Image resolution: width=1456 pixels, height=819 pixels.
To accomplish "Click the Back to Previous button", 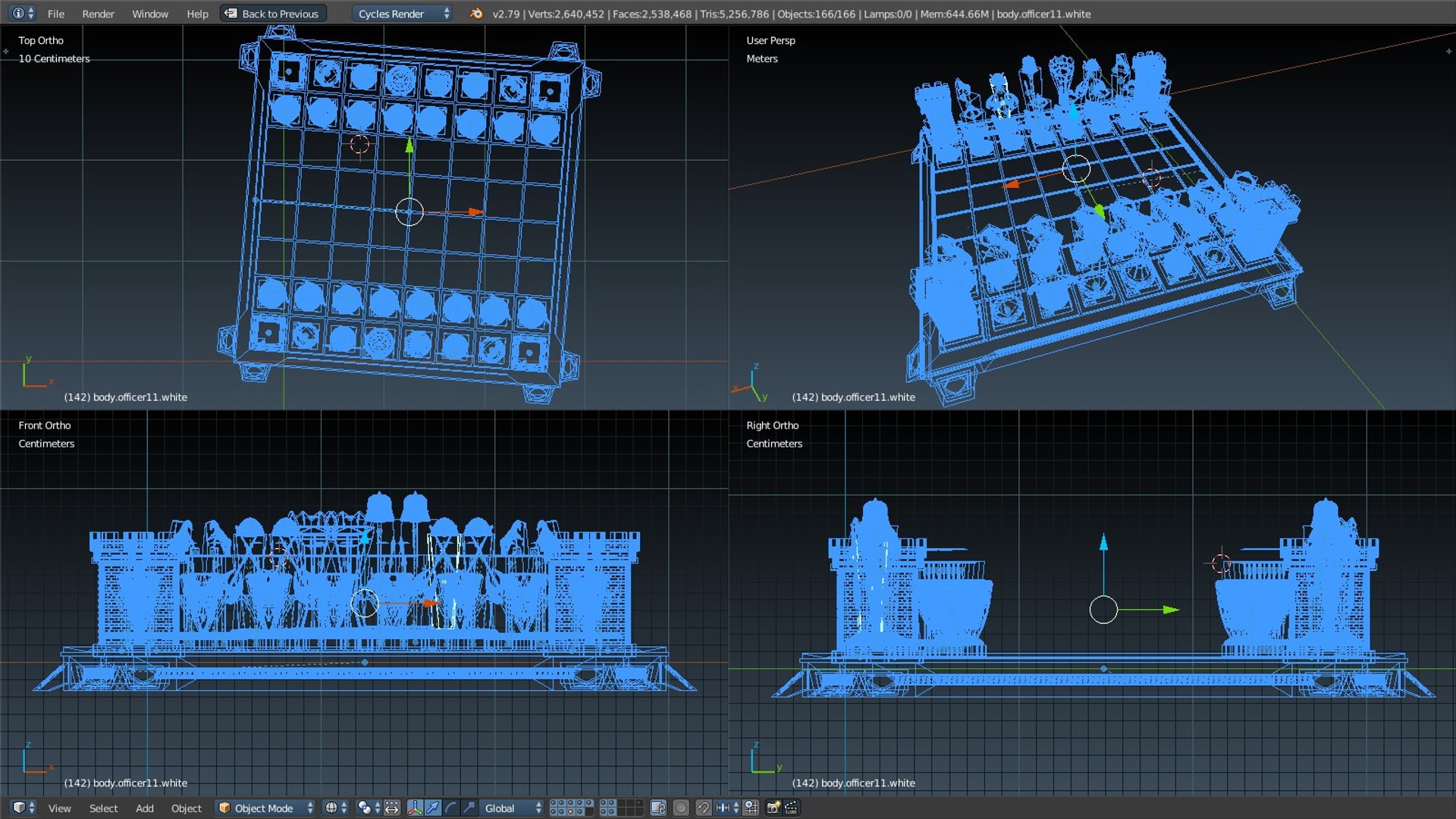I will tap(273, 14).
